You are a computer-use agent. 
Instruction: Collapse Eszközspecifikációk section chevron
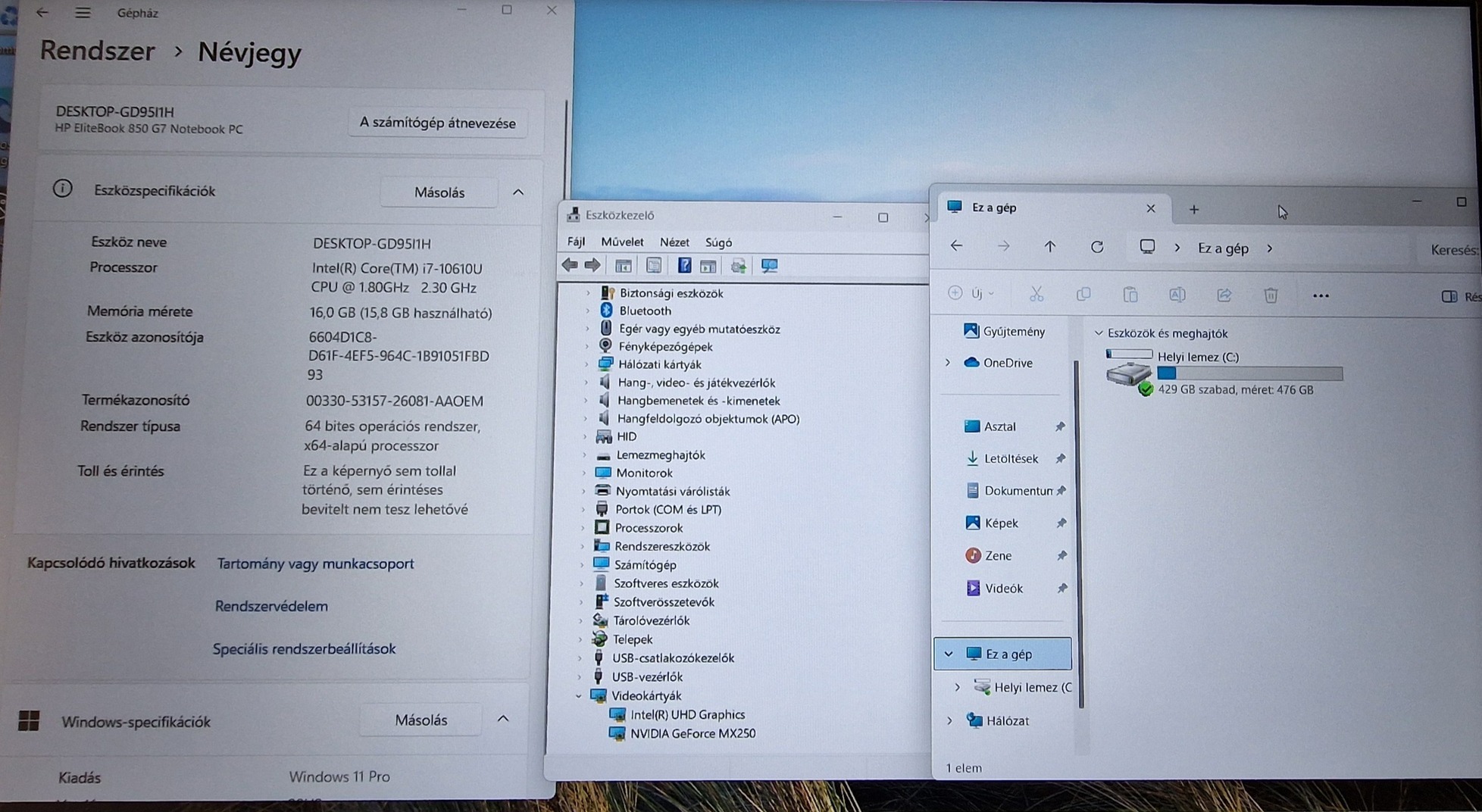(518, 192)
